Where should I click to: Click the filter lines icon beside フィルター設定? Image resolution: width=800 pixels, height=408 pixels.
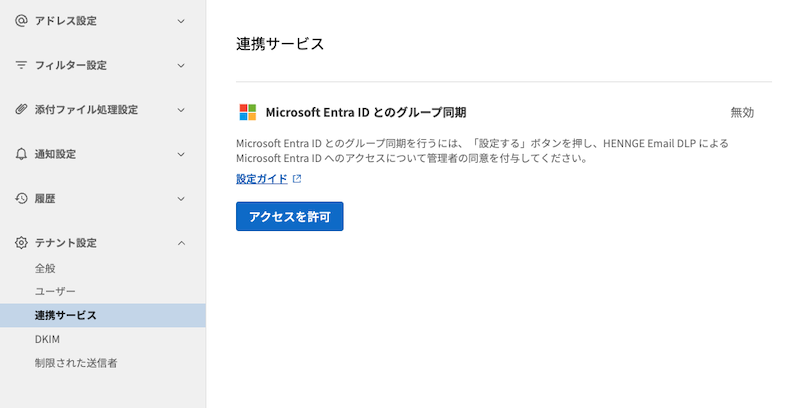[x=21, y=65]
